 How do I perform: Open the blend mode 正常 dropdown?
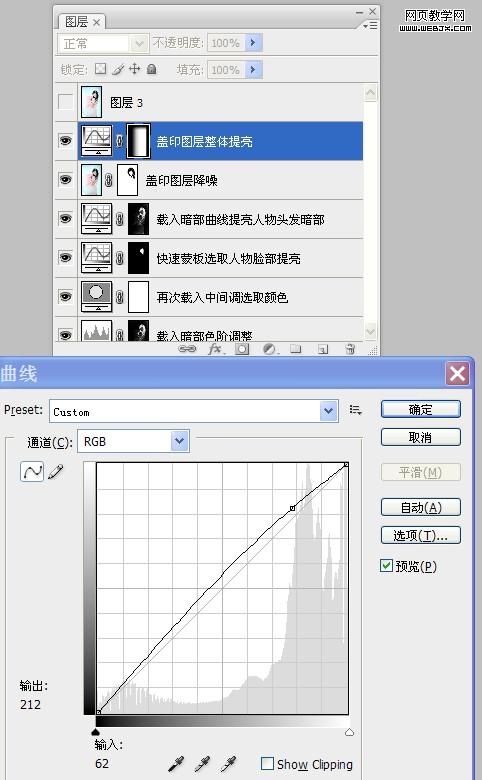pos(139,44)
